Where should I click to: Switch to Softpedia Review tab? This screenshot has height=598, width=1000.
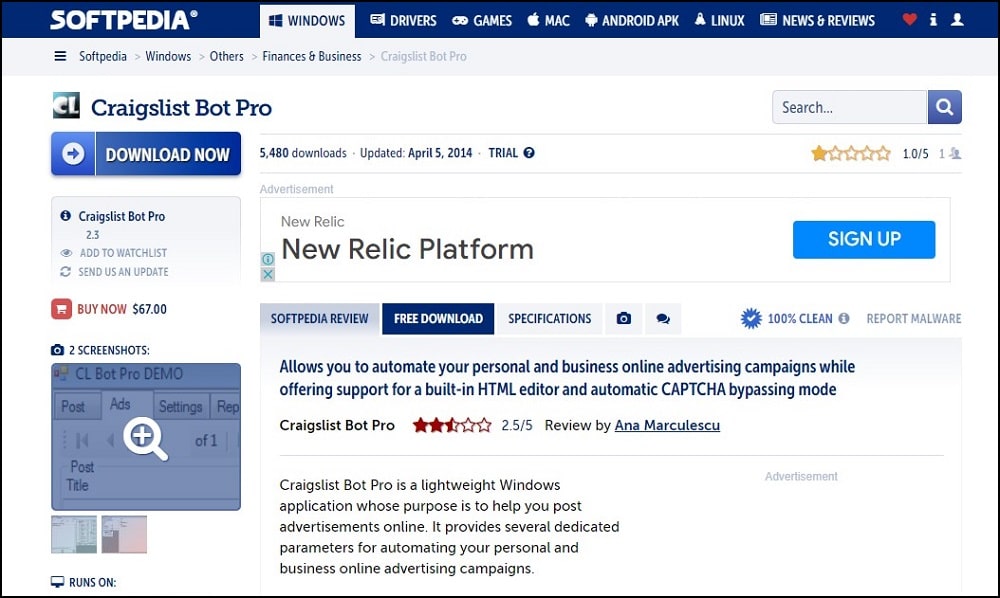click(320, 319)
